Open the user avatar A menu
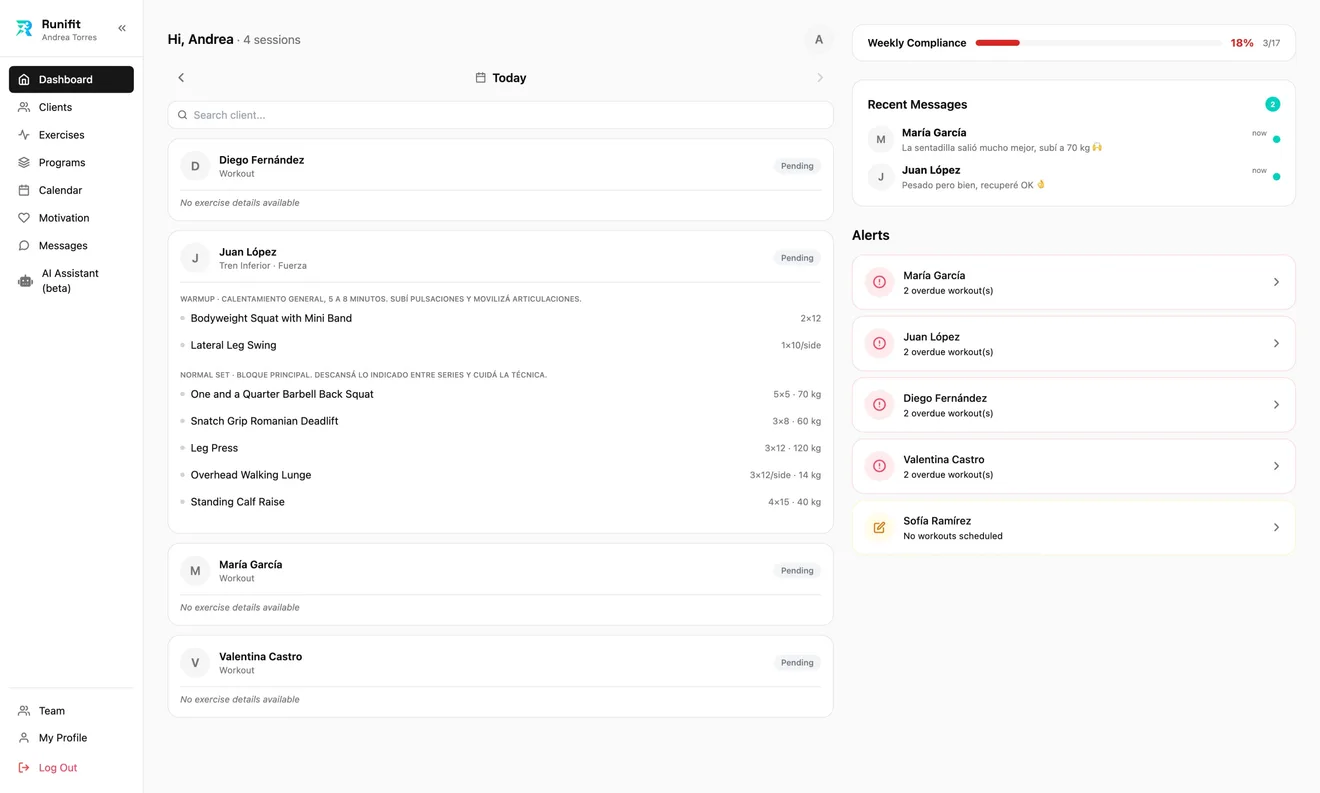Screen dimensions: 1320x793 819,40
